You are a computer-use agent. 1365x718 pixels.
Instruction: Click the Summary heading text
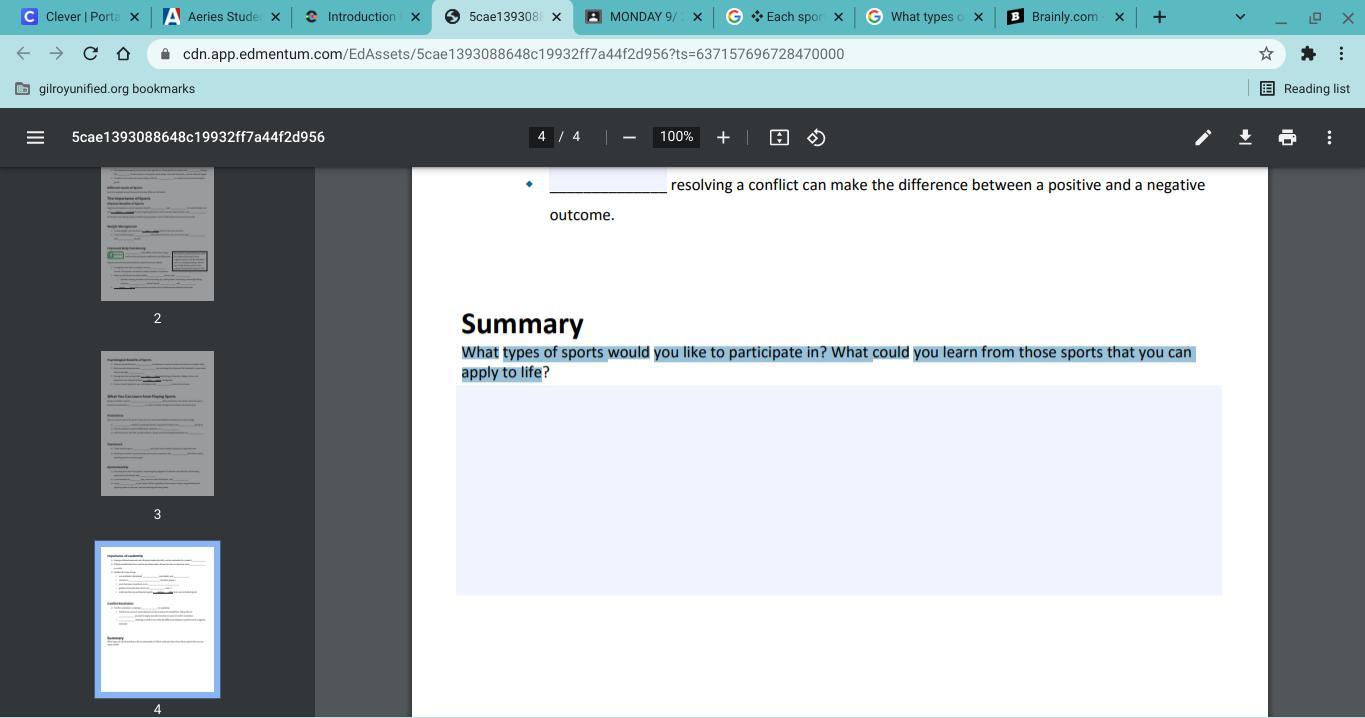(x=522, y=324)
